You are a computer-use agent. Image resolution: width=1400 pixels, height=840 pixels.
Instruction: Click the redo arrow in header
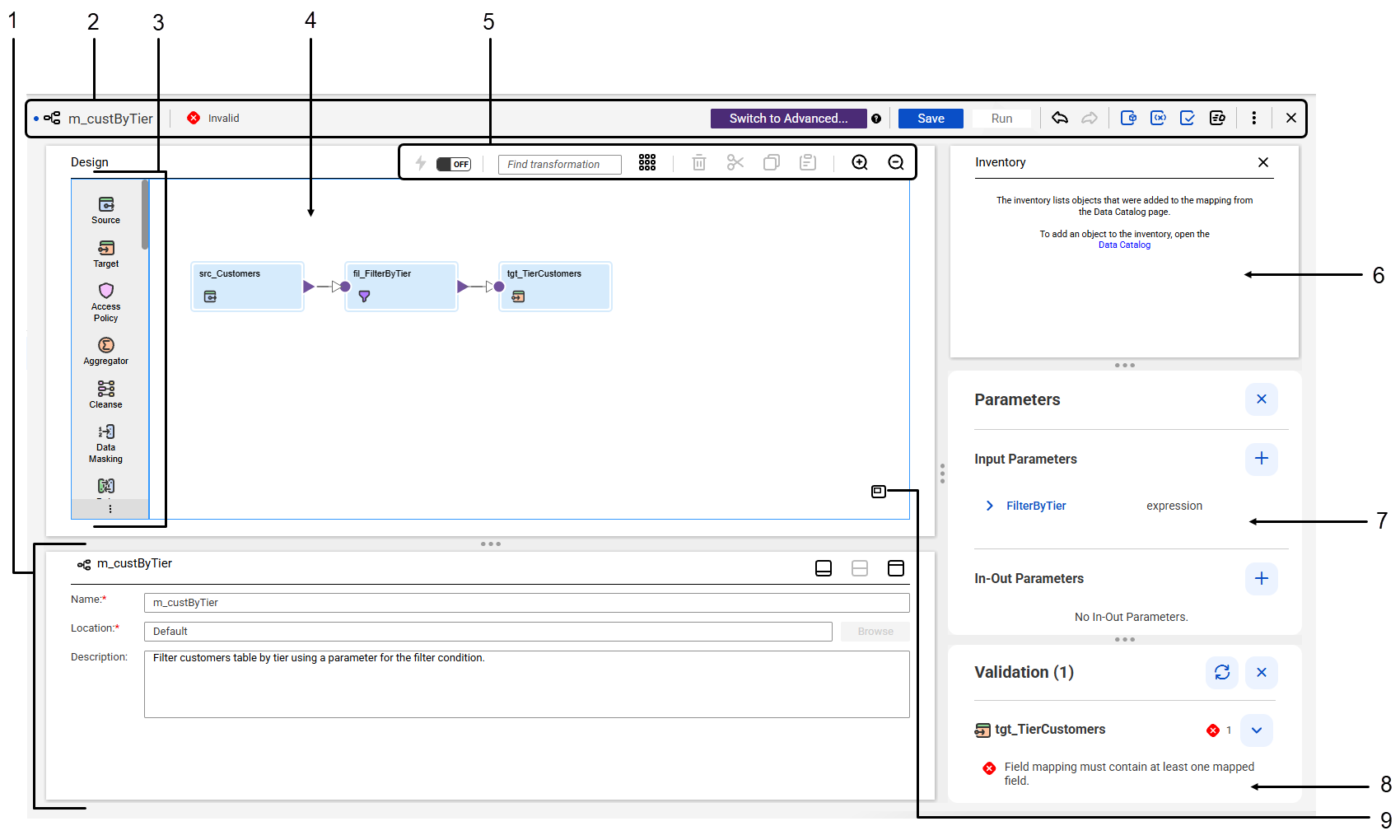point(1090,118)
